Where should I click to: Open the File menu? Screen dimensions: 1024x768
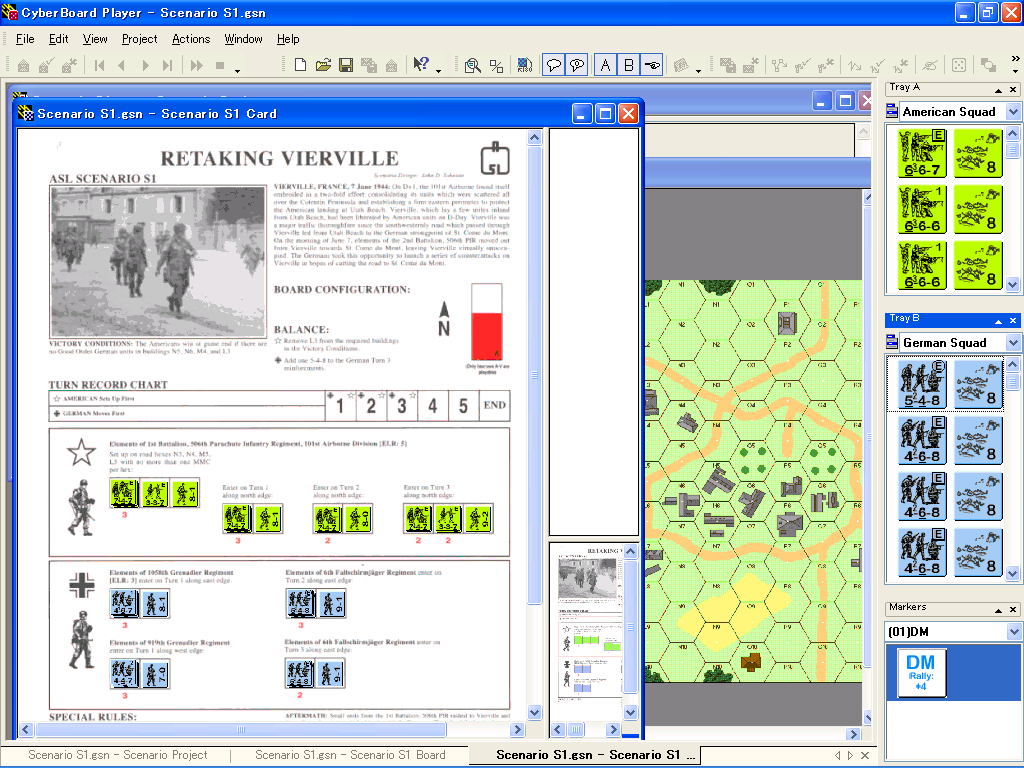click(x=25, y=39)
